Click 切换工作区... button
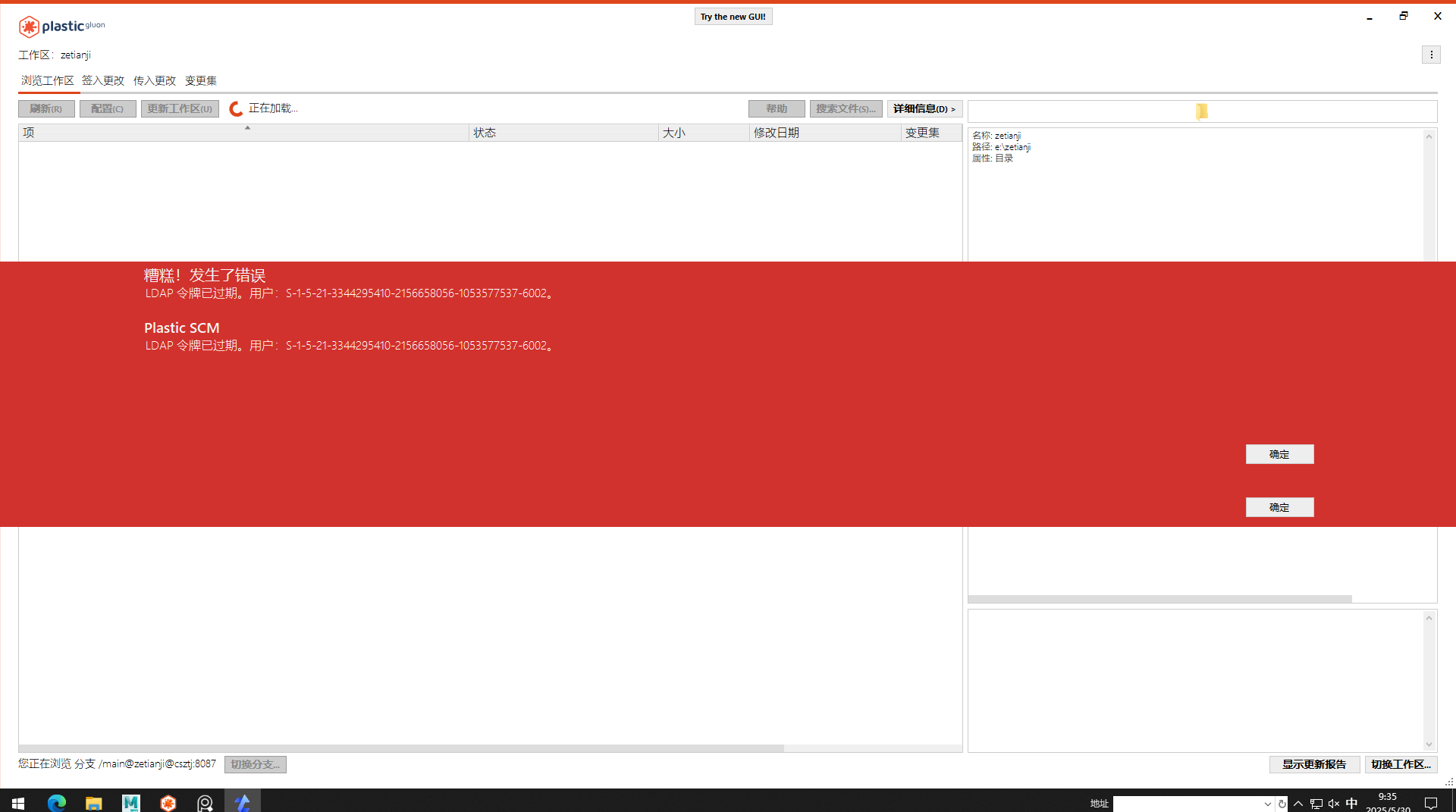This screenshot has width=1456, height=812. tap(1401, 764)
